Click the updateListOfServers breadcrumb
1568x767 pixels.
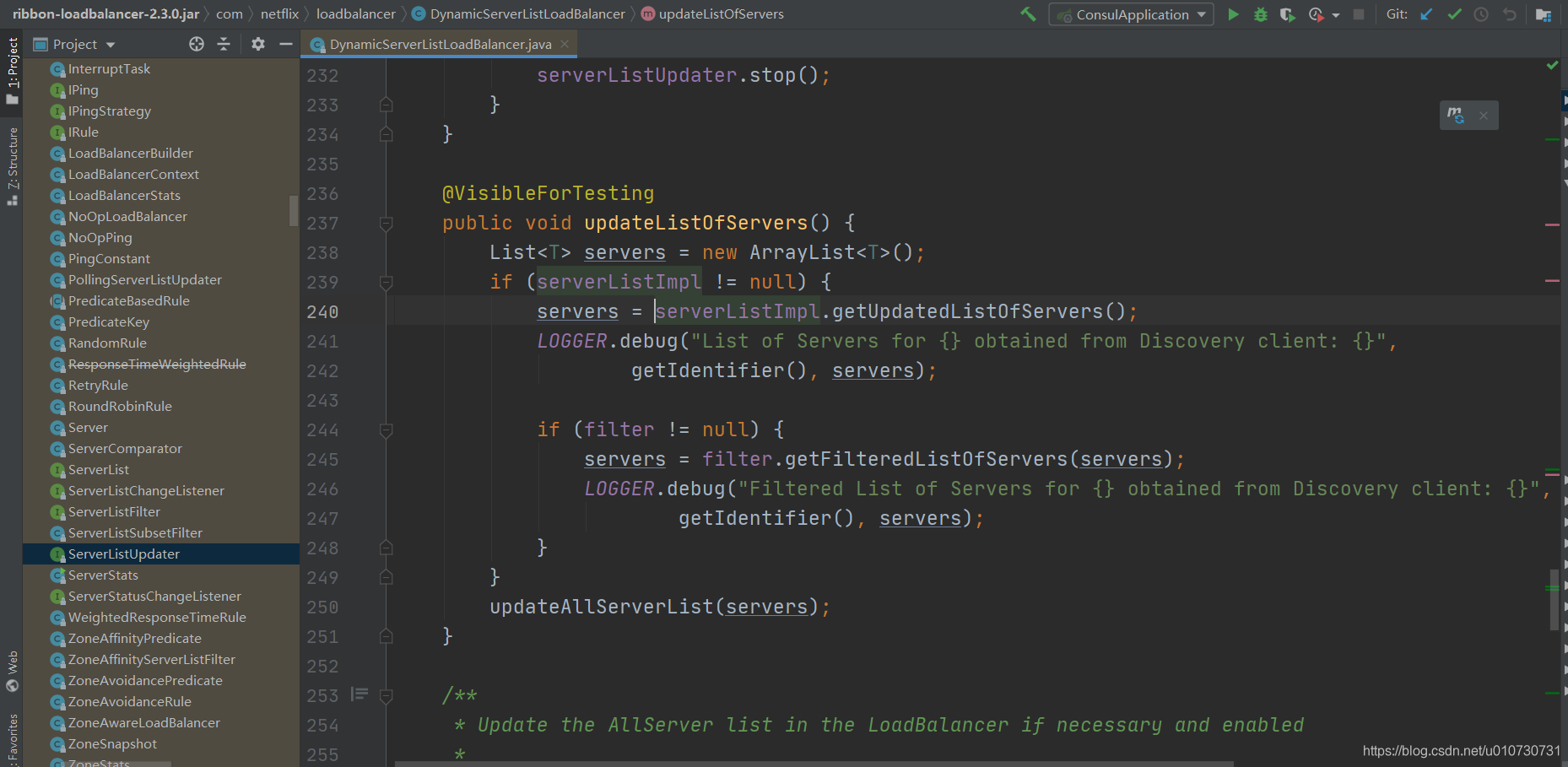pos(713,14)
